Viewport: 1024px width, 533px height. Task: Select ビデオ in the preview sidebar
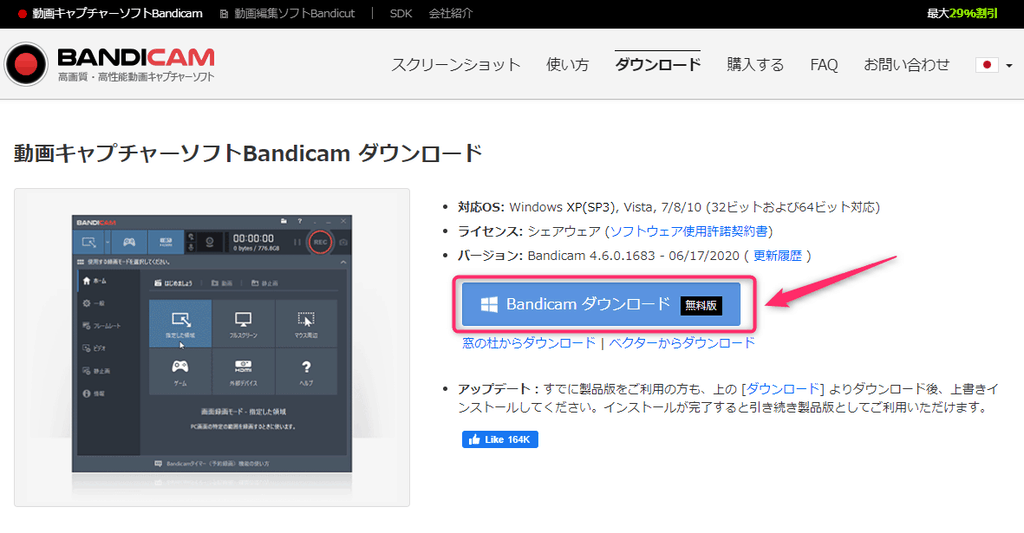pos(95,348)
